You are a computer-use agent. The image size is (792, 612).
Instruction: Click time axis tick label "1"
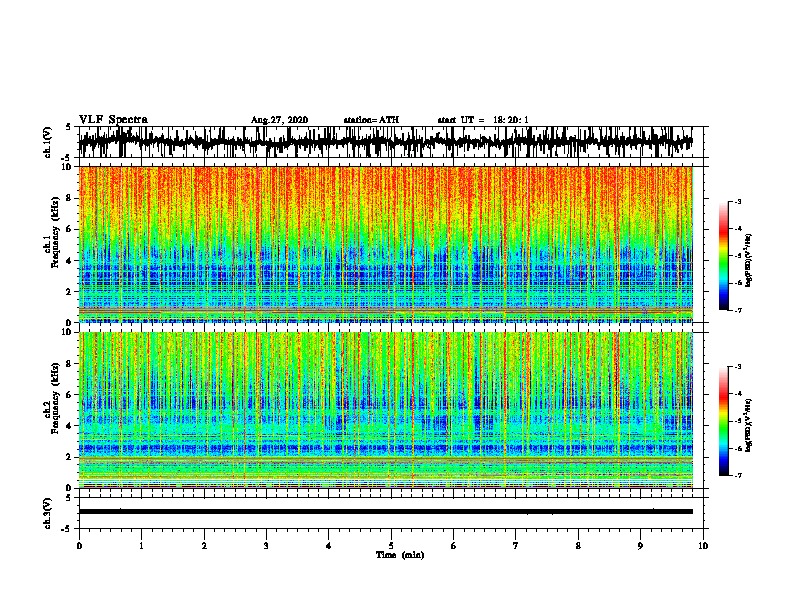tap(141, 546)
